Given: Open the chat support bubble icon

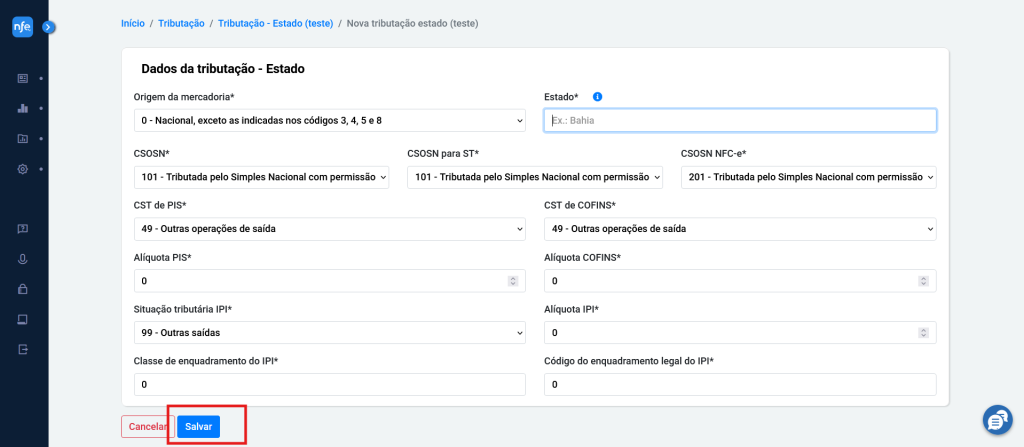Looking at the screenshot, I should 997,420.
